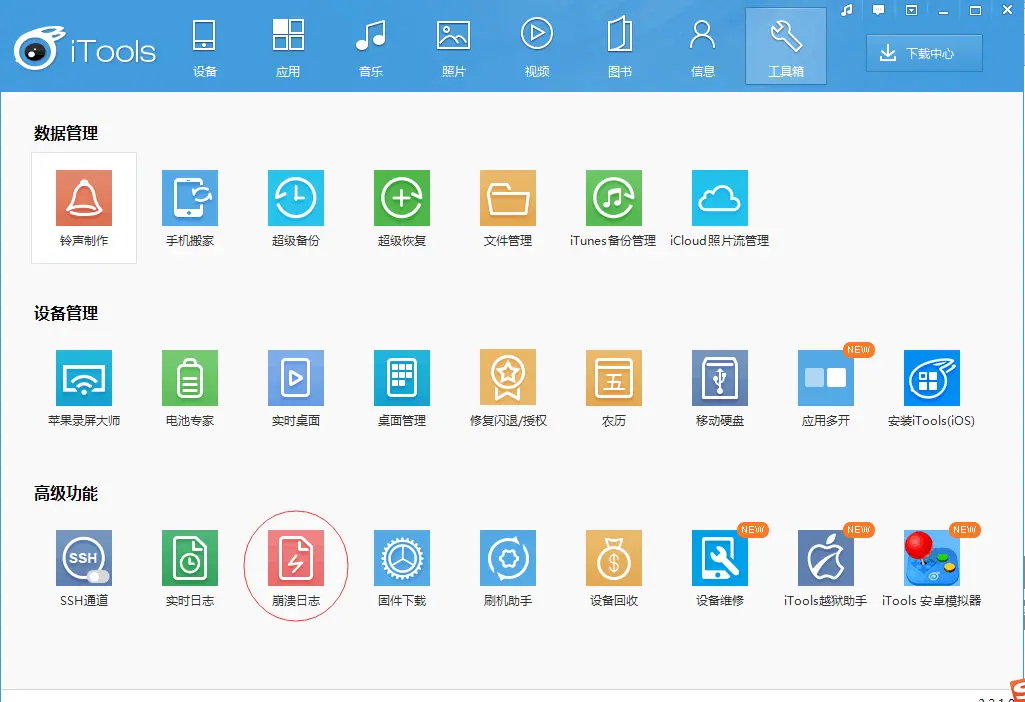Open 电池专家 battery expert
Image resolution: width=1025 pixels, height=702 pixels.
pyautogui.click(x=190, y=388)
